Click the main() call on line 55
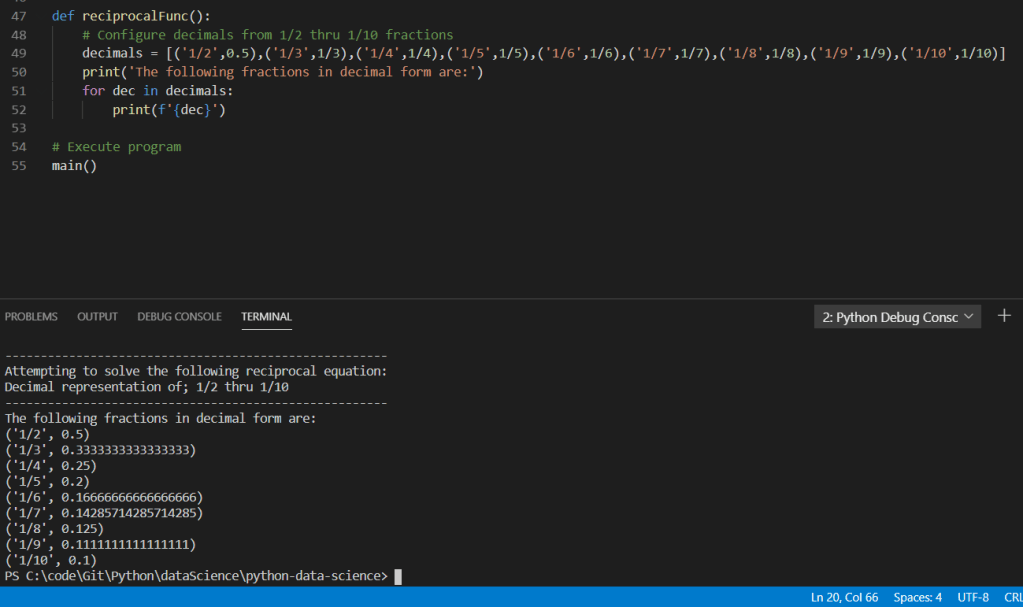The width and height of the screenshot is (1023, 607). (74, 165)
